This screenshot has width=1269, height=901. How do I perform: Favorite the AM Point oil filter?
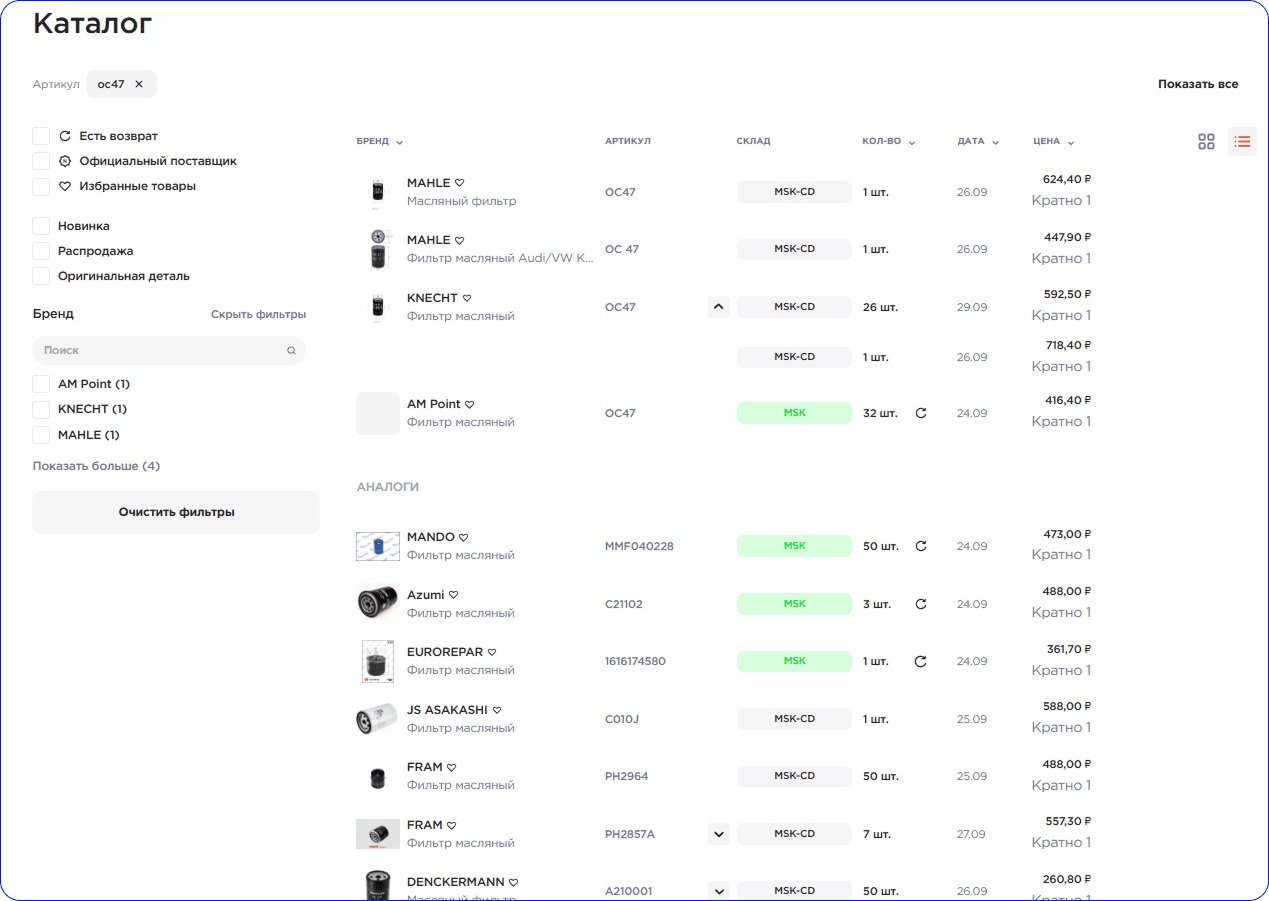pyautogui.click(x=470, y=405)
